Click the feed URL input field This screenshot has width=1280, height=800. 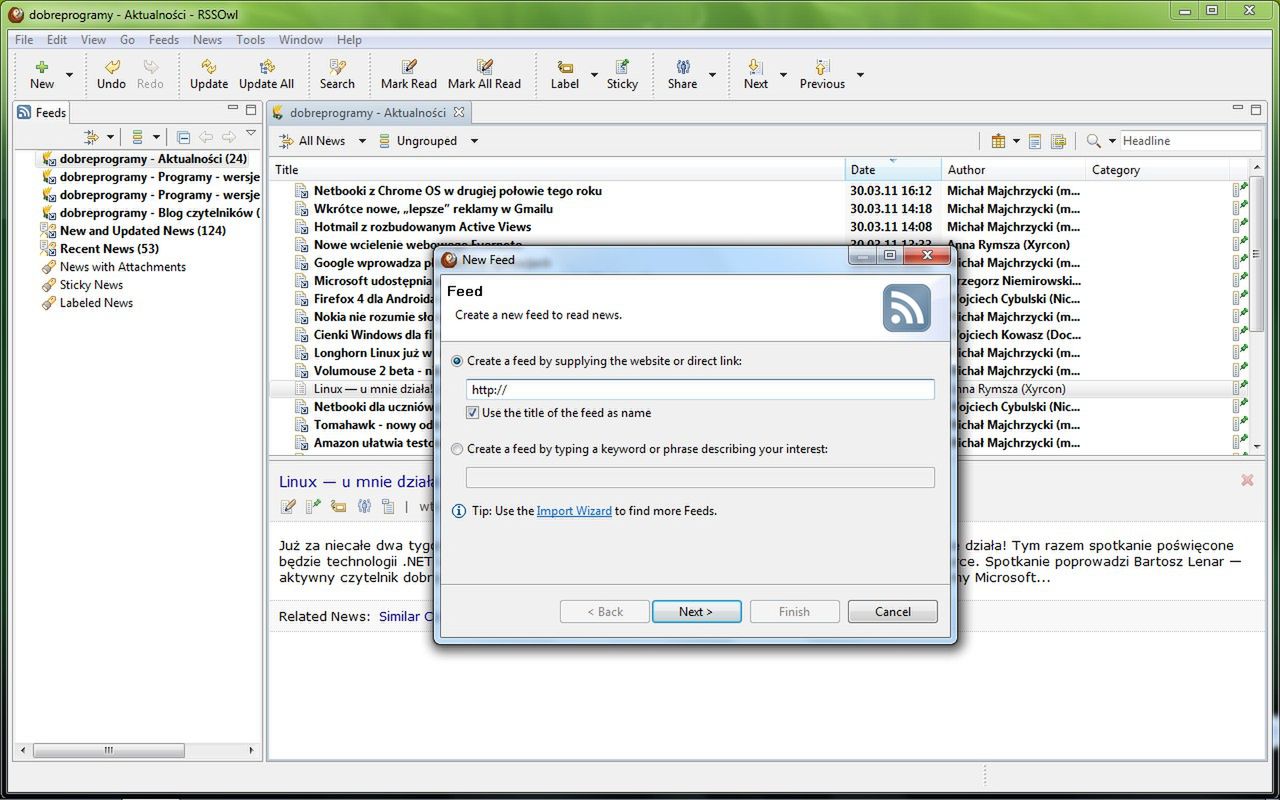tap(700, 390)
